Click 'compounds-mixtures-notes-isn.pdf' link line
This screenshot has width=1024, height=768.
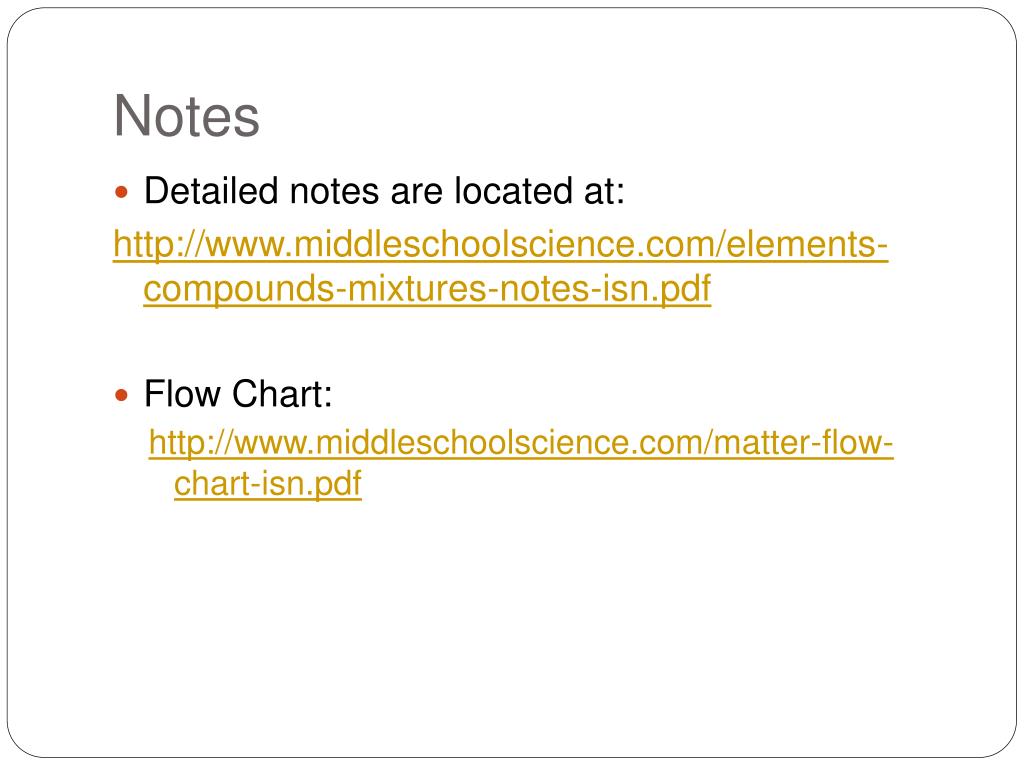[x=427, y=289]
